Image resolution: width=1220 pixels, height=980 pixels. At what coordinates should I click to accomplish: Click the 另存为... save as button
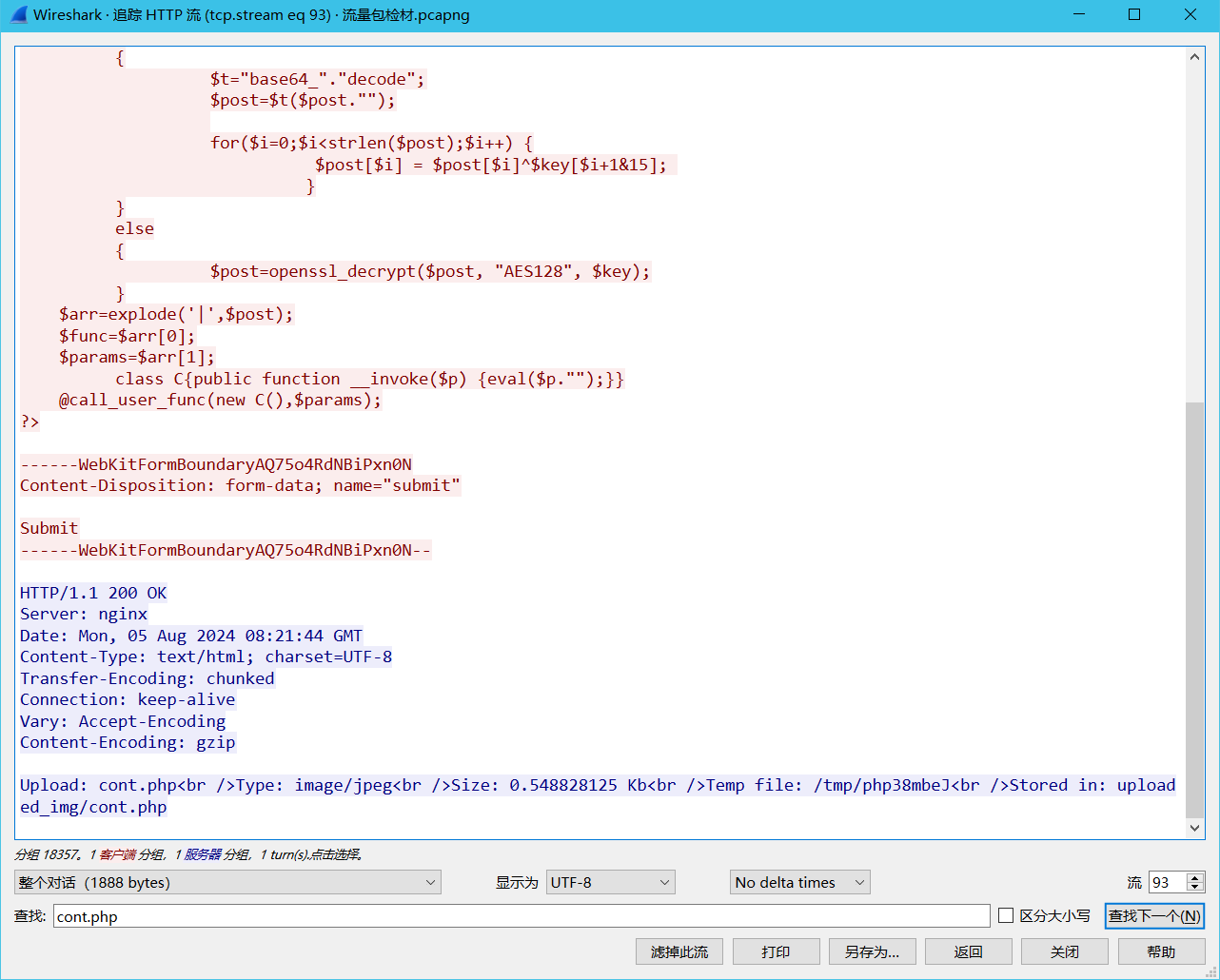(872, 951)
